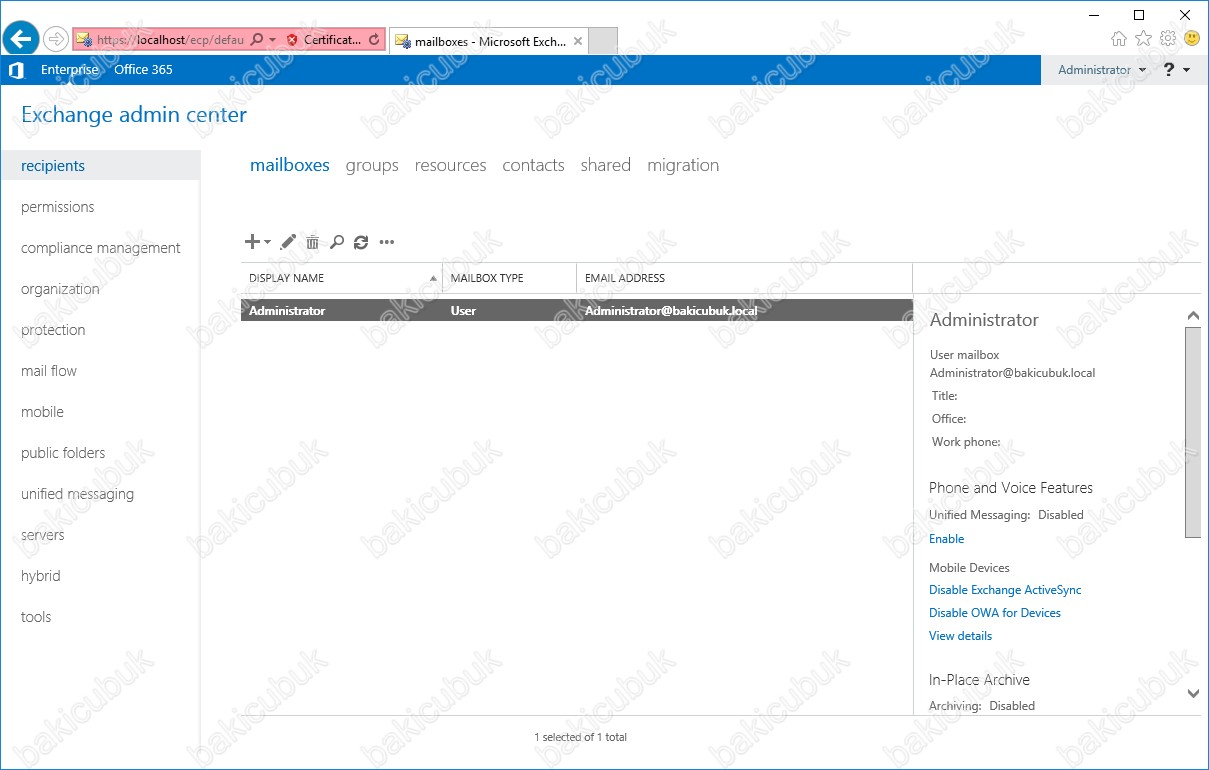The width and height of the screenshot is (1209, 770).
Task: Open a new browser tab
Action: (603, 41)
